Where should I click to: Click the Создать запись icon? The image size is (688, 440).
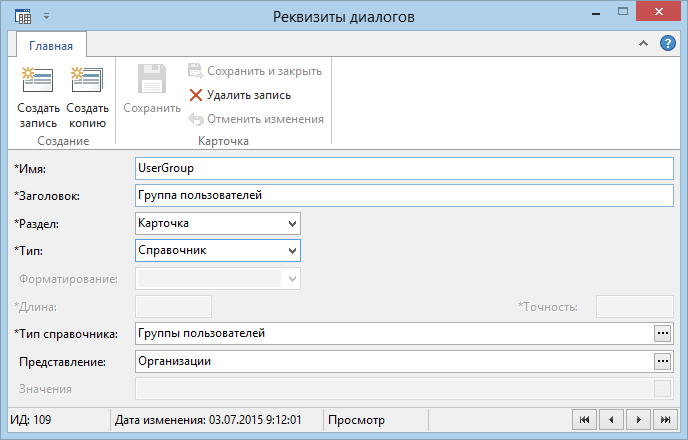point(38,79)
